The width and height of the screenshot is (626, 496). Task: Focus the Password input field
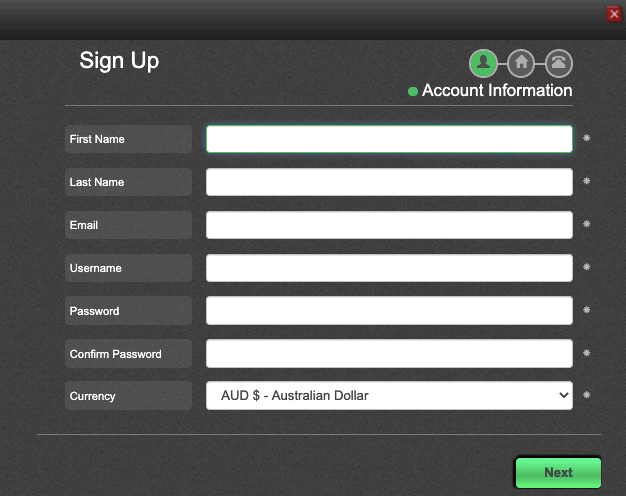tap(389, 311)
